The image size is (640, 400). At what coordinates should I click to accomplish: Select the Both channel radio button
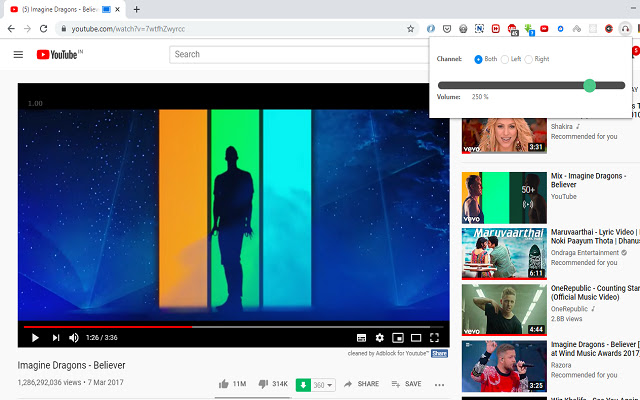[x=478, y=59]
